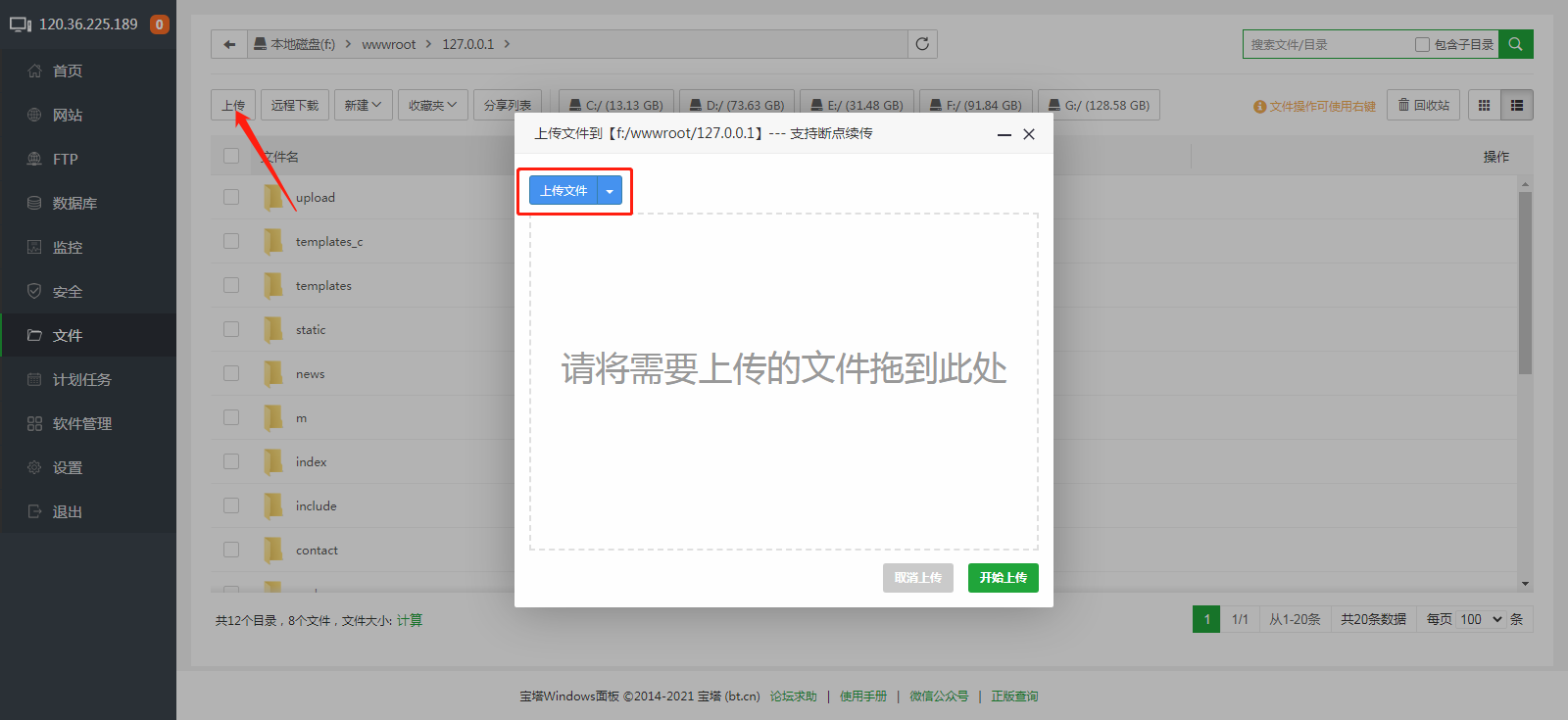Screen dimensions: 1568x720
Task: Click 远程下载 remote download button
Action: click(x=295, y=105)
